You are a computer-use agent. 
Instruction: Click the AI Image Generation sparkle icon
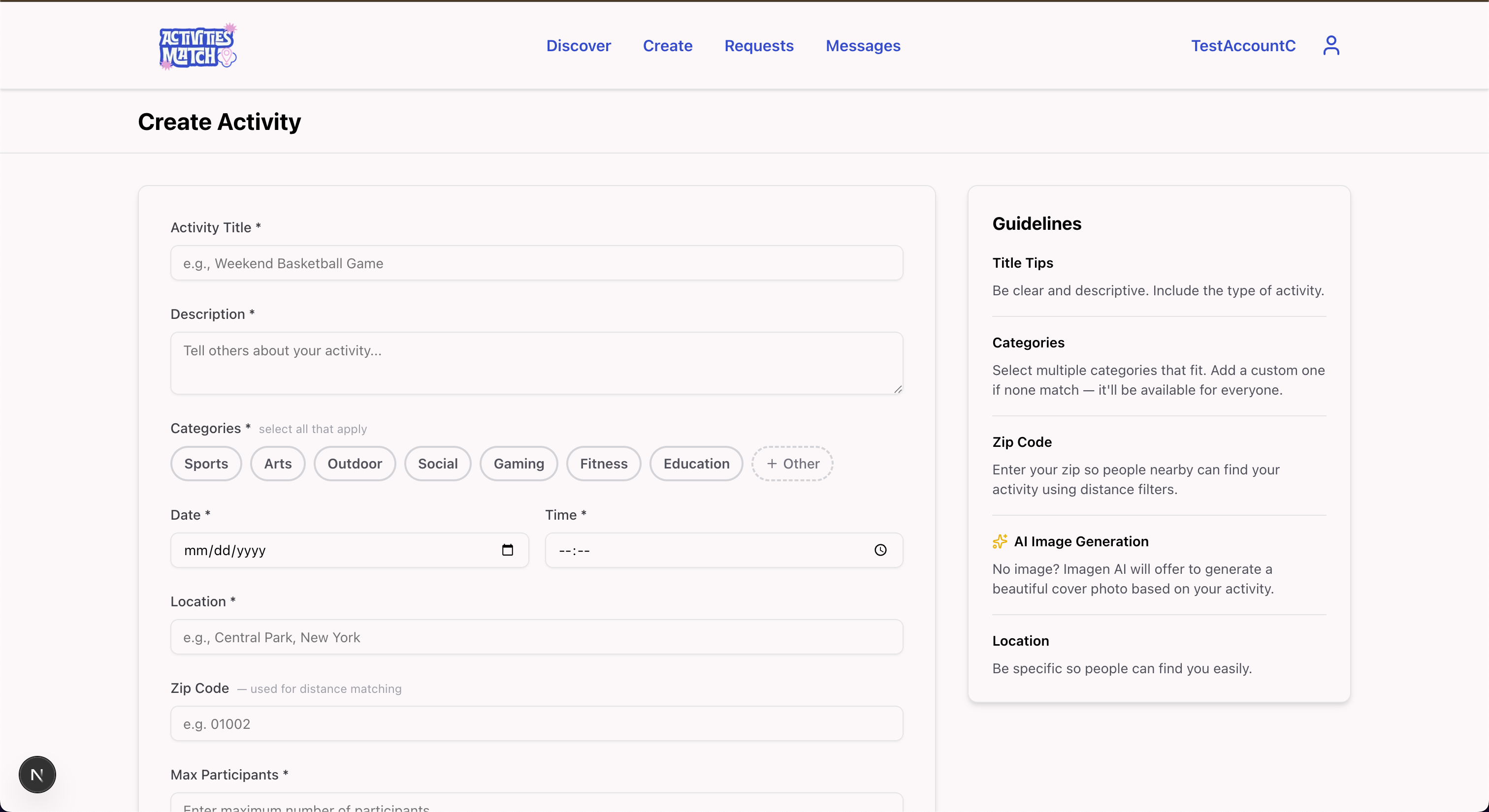click(x=1000, y=541)
